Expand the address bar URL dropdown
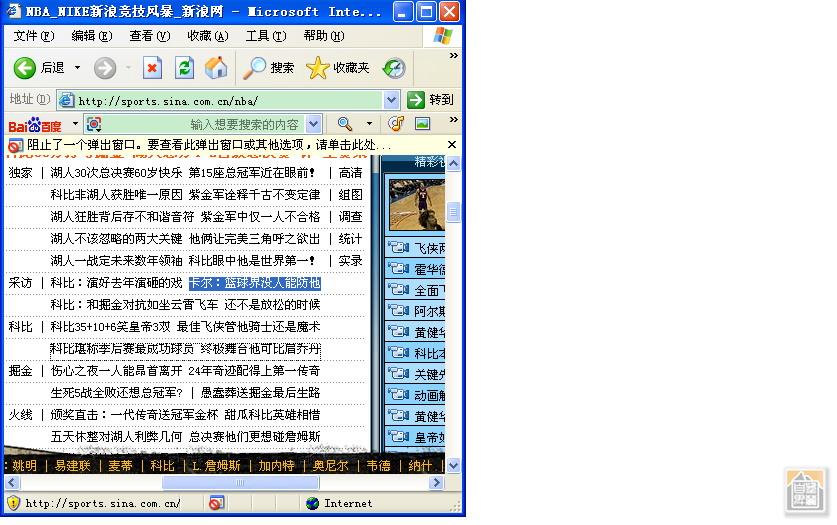The height and width of the screenshot is (525, 837). 391,100
